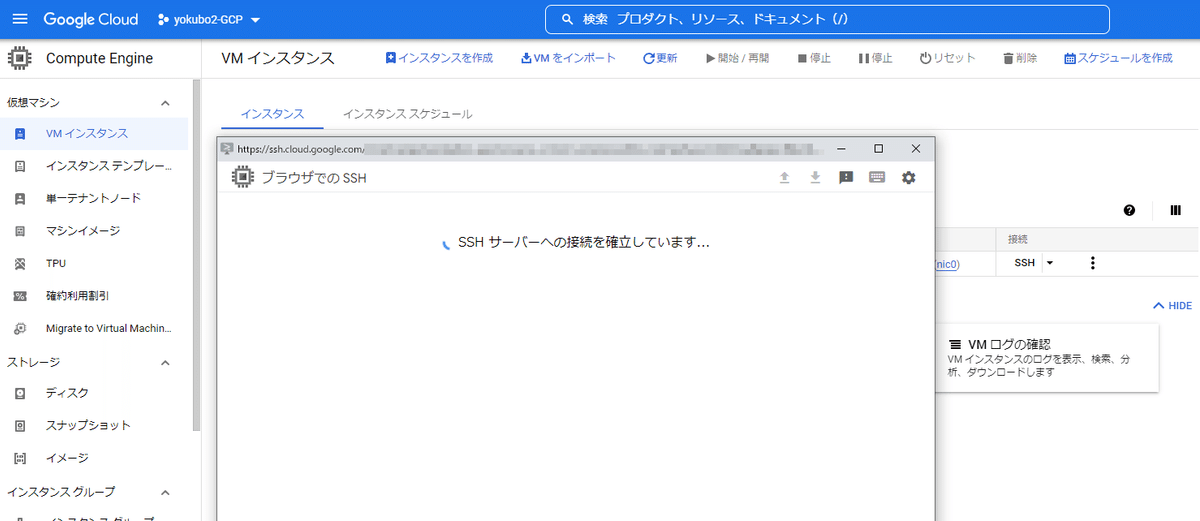
Task: Switch to インスタンス スケジュール tab
Action: [407, 114]
